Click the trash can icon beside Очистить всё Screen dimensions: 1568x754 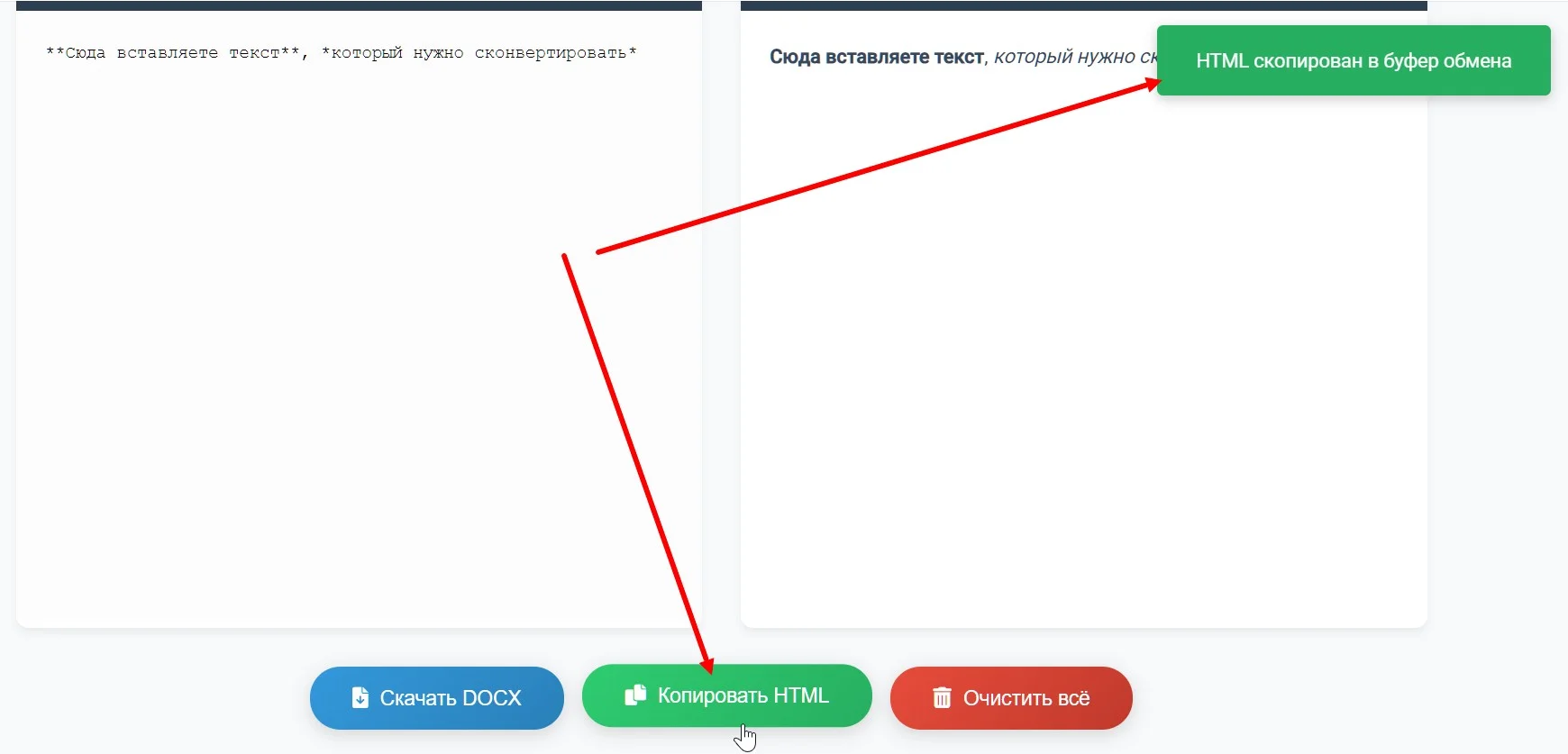[942, 697]
